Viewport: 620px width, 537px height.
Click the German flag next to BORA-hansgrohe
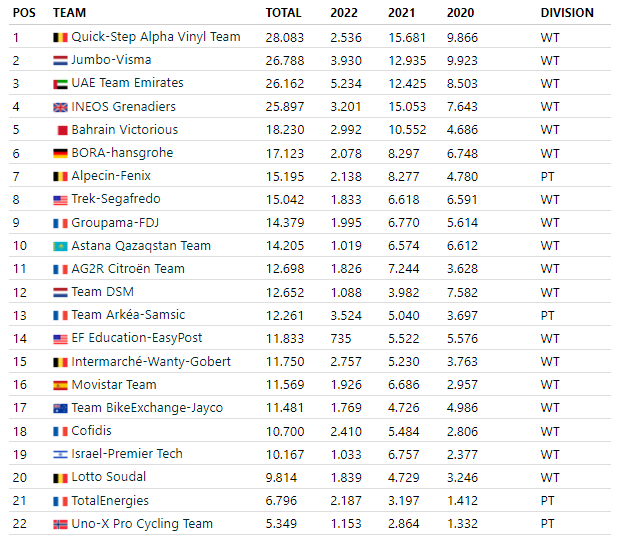pos(60,153)
